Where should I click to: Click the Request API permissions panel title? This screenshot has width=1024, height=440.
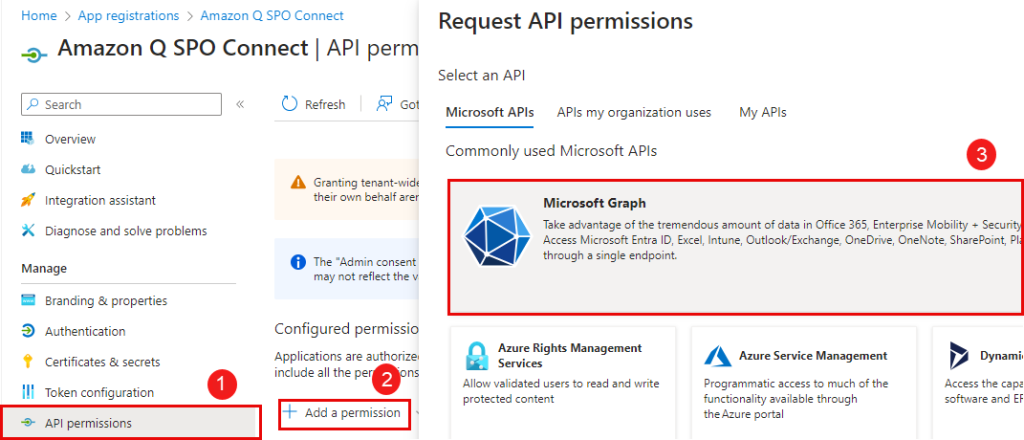[x=566, y=21]
